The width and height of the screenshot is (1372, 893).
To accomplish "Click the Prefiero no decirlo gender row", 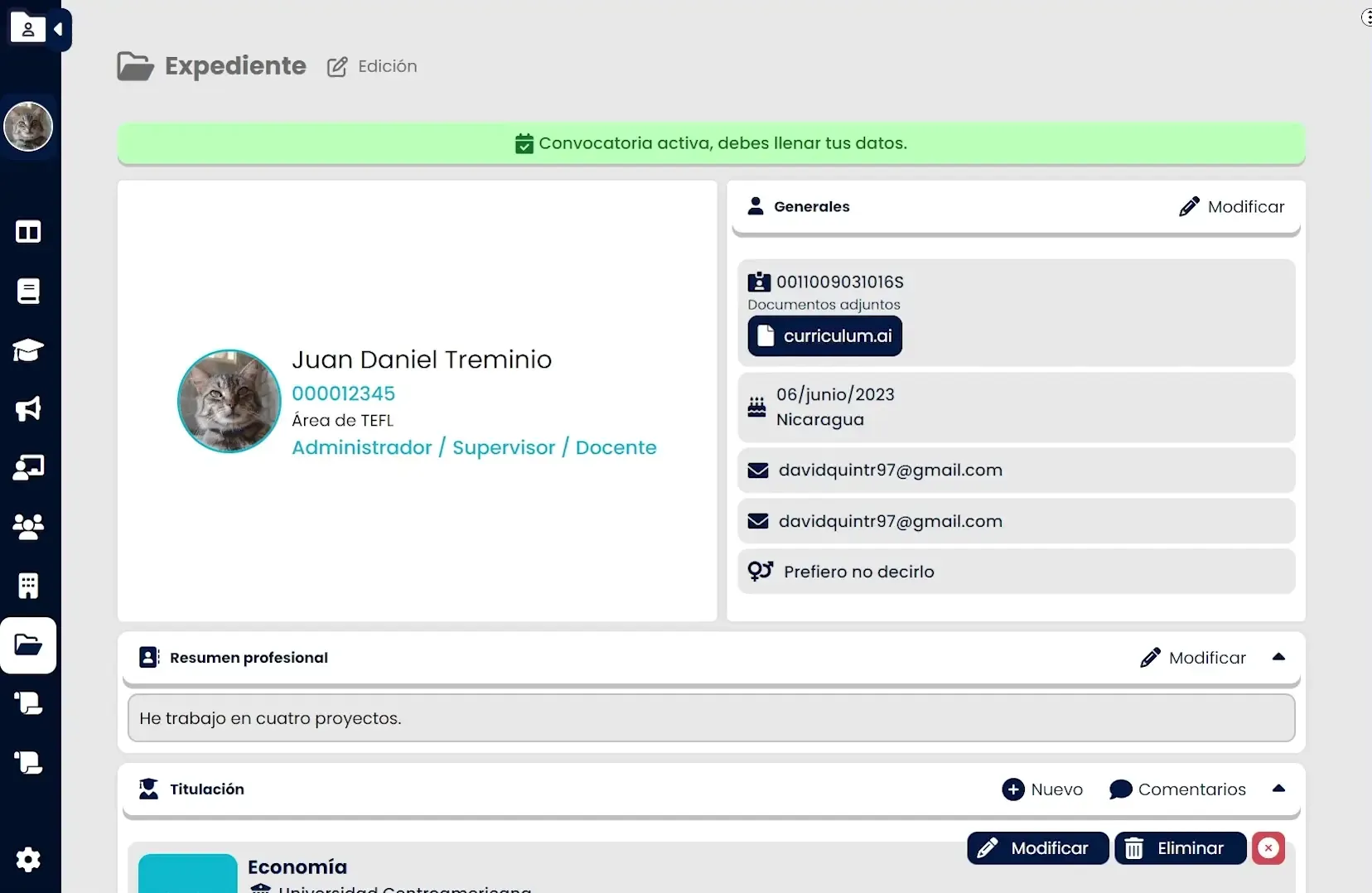I will click(x=1016, y=572).
